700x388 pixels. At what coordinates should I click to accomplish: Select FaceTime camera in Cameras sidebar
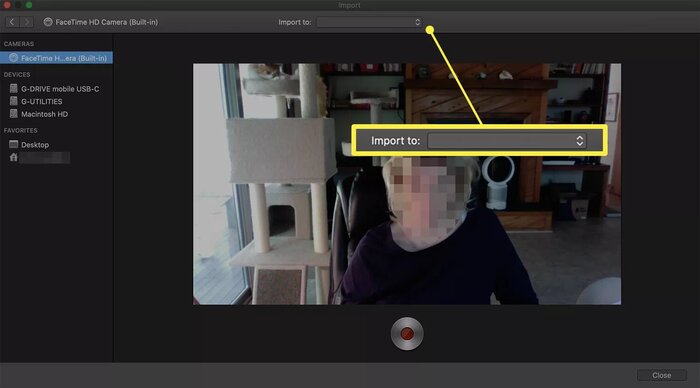point(56,58)
